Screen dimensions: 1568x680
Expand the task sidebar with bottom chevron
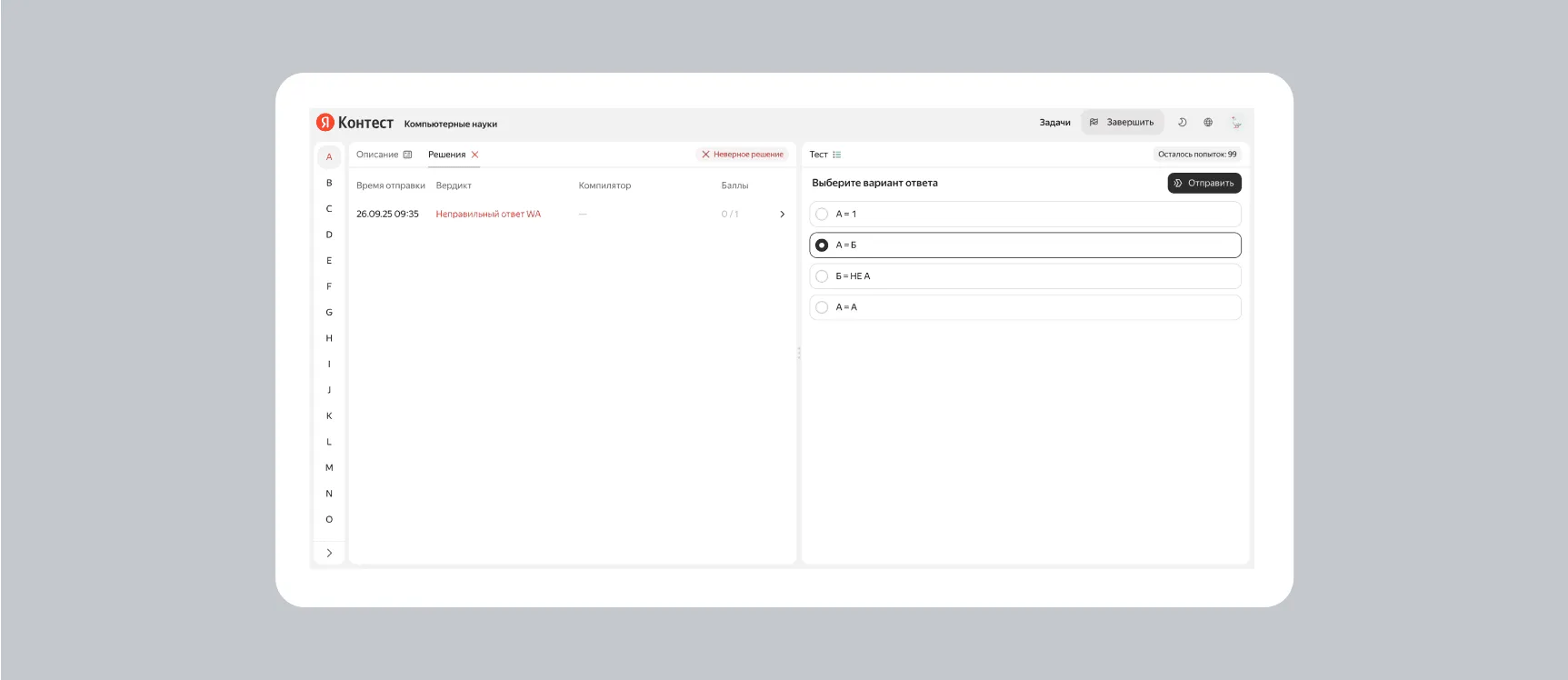click(329, 553)
